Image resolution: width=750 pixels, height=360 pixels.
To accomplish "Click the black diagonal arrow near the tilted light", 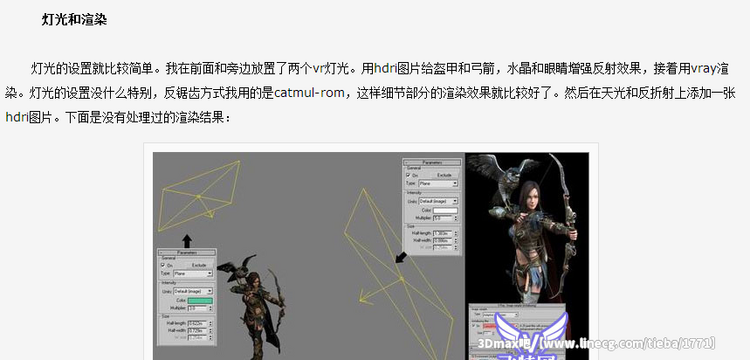I will click(401, 257).
